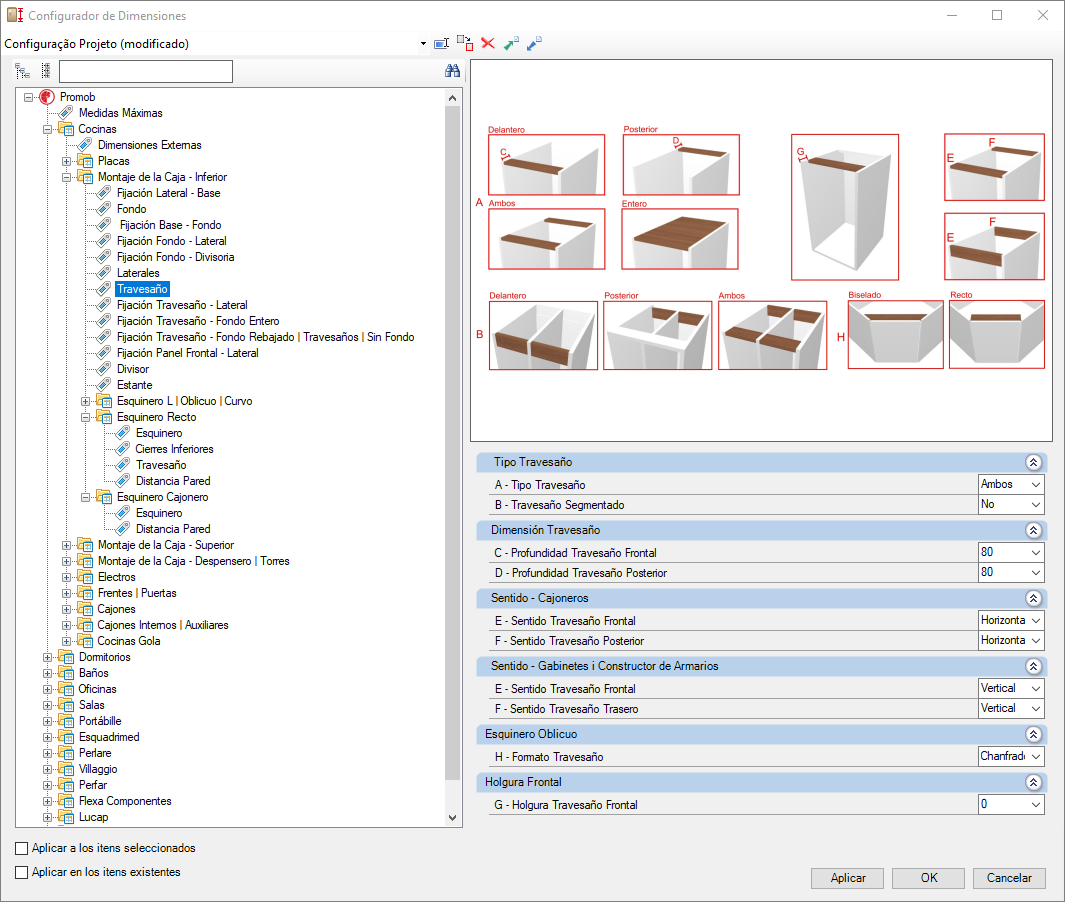This screenshot has width=1065, height=902.
Task: Click the Recto travesaño preview thumbnail
Action: pyautogui.click(x=997, y=335)
